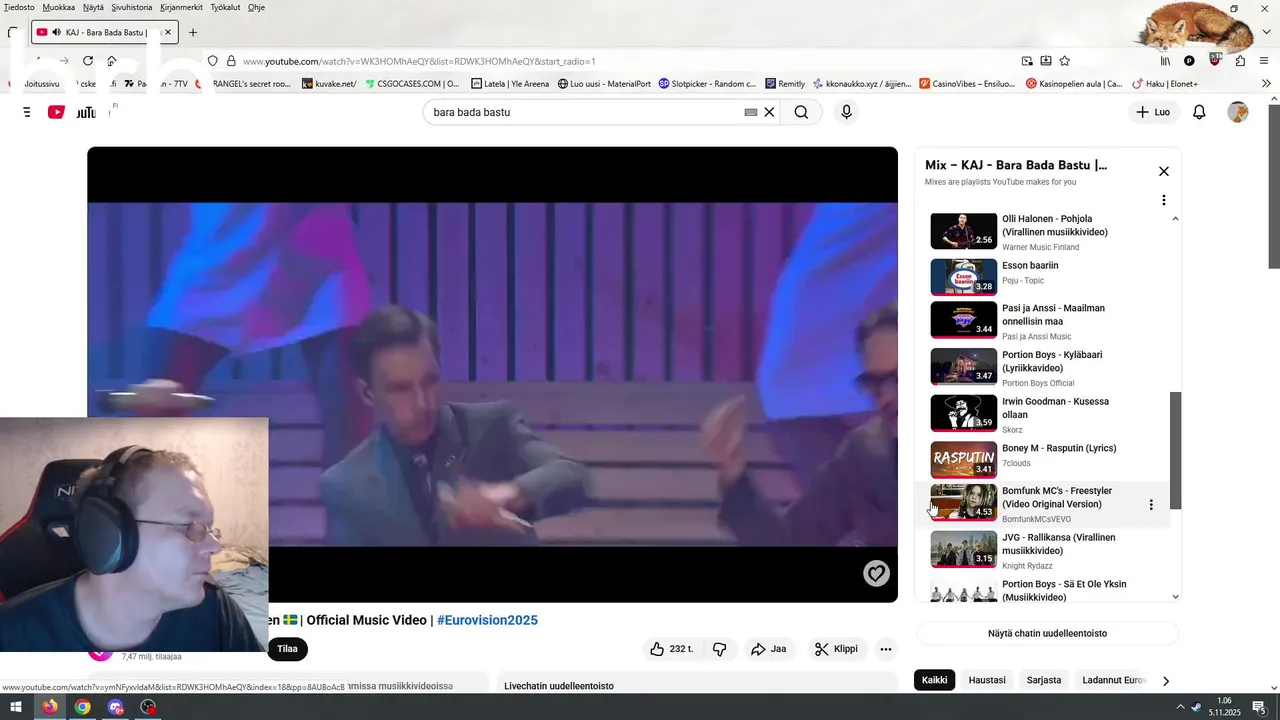Open the Kirjanmerkit menu
The width and height of the screenshot is (1280, 720).
pyautogui.click(x=181, y=7)
